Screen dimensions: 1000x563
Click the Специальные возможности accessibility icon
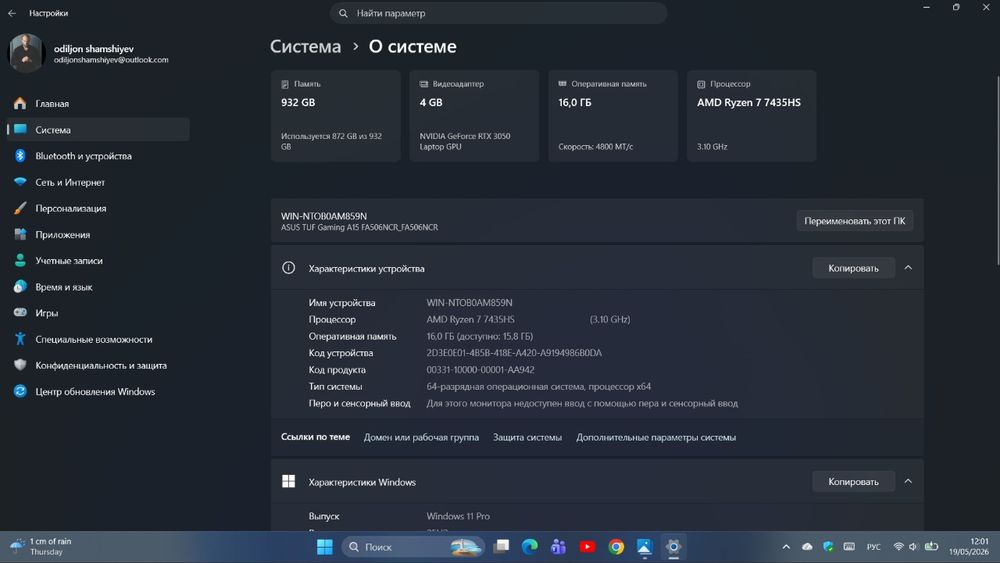click(x=20, y=339)
